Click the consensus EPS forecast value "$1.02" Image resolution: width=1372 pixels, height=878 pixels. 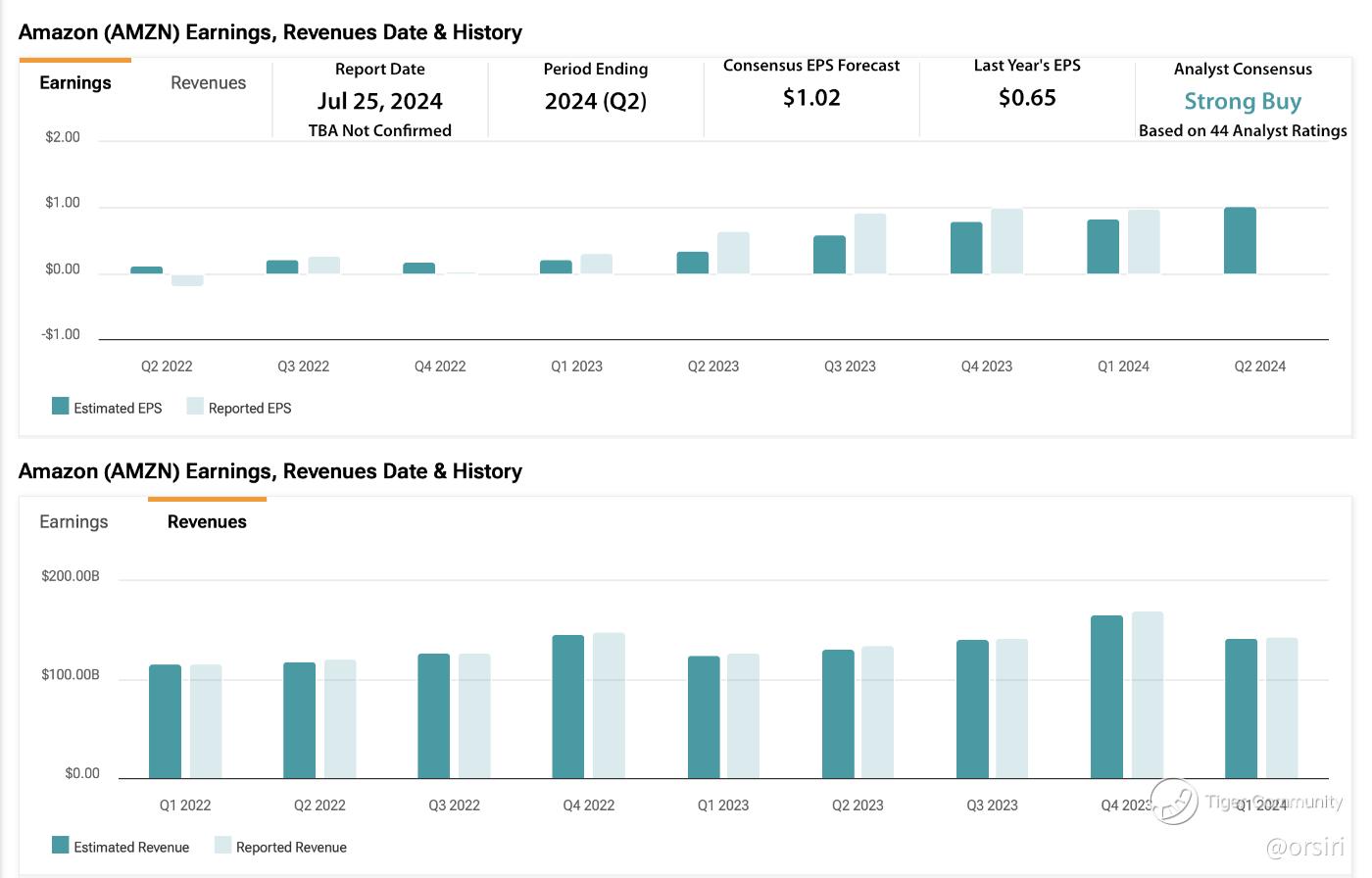click(x=811, y=98)
